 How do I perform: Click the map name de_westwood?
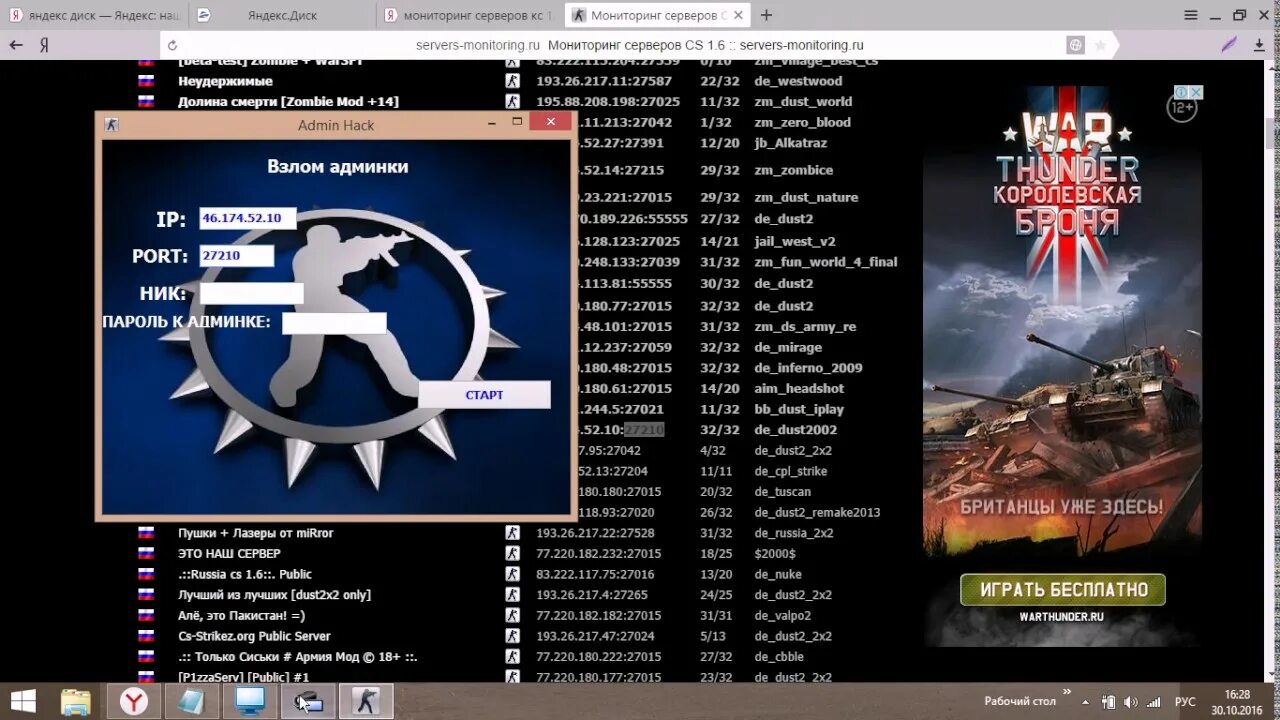[798, 81]
